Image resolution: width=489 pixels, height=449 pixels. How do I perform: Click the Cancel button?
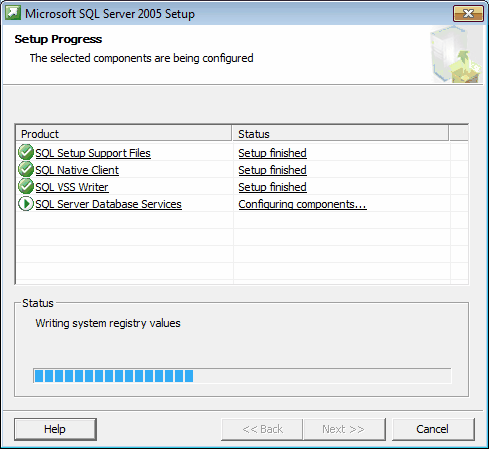tap(433, 429)
